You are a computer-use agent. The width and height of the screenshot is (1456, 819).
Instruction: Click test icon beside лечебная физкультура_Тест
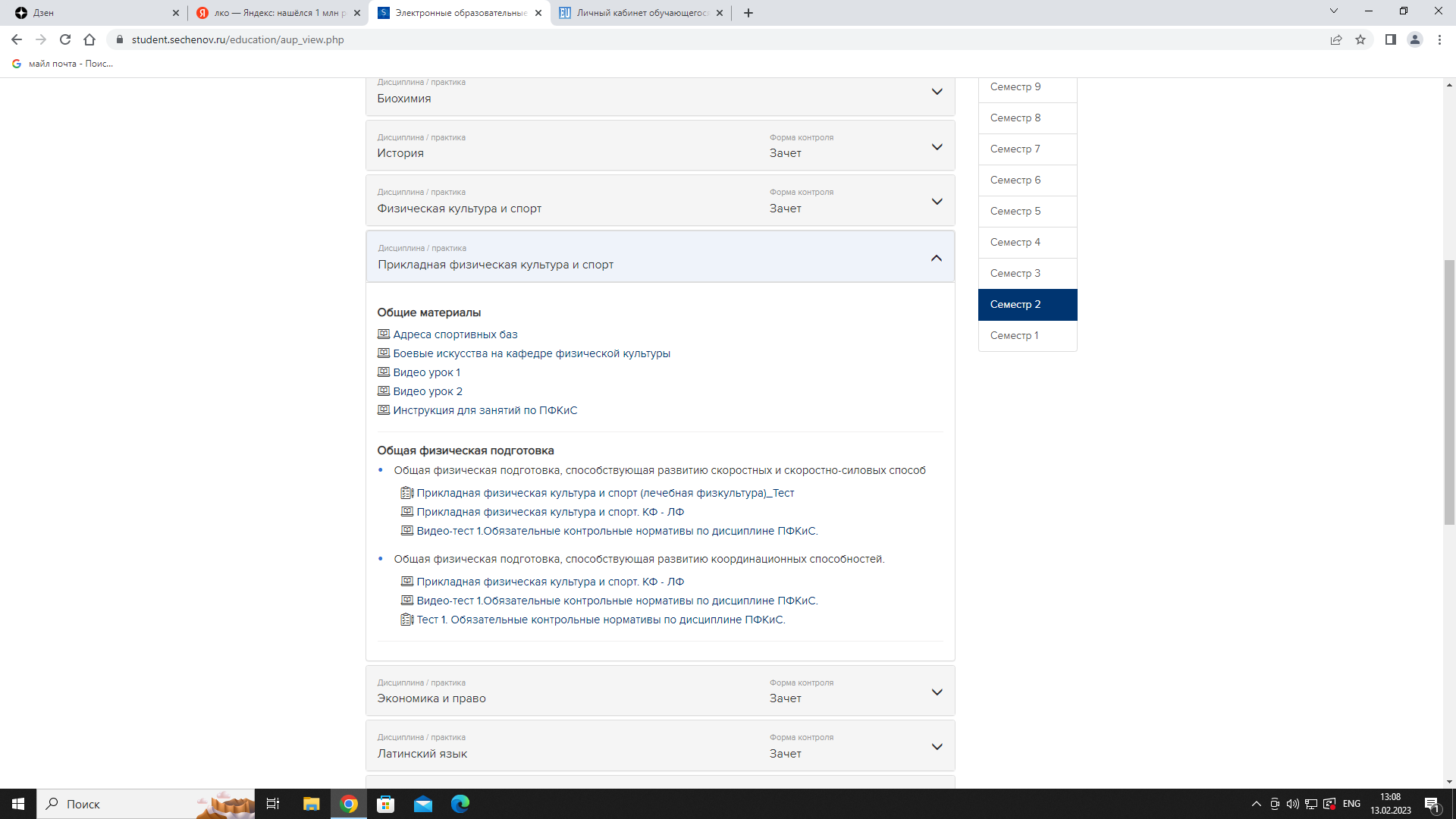pyautogui.click(x=407, y=493)
